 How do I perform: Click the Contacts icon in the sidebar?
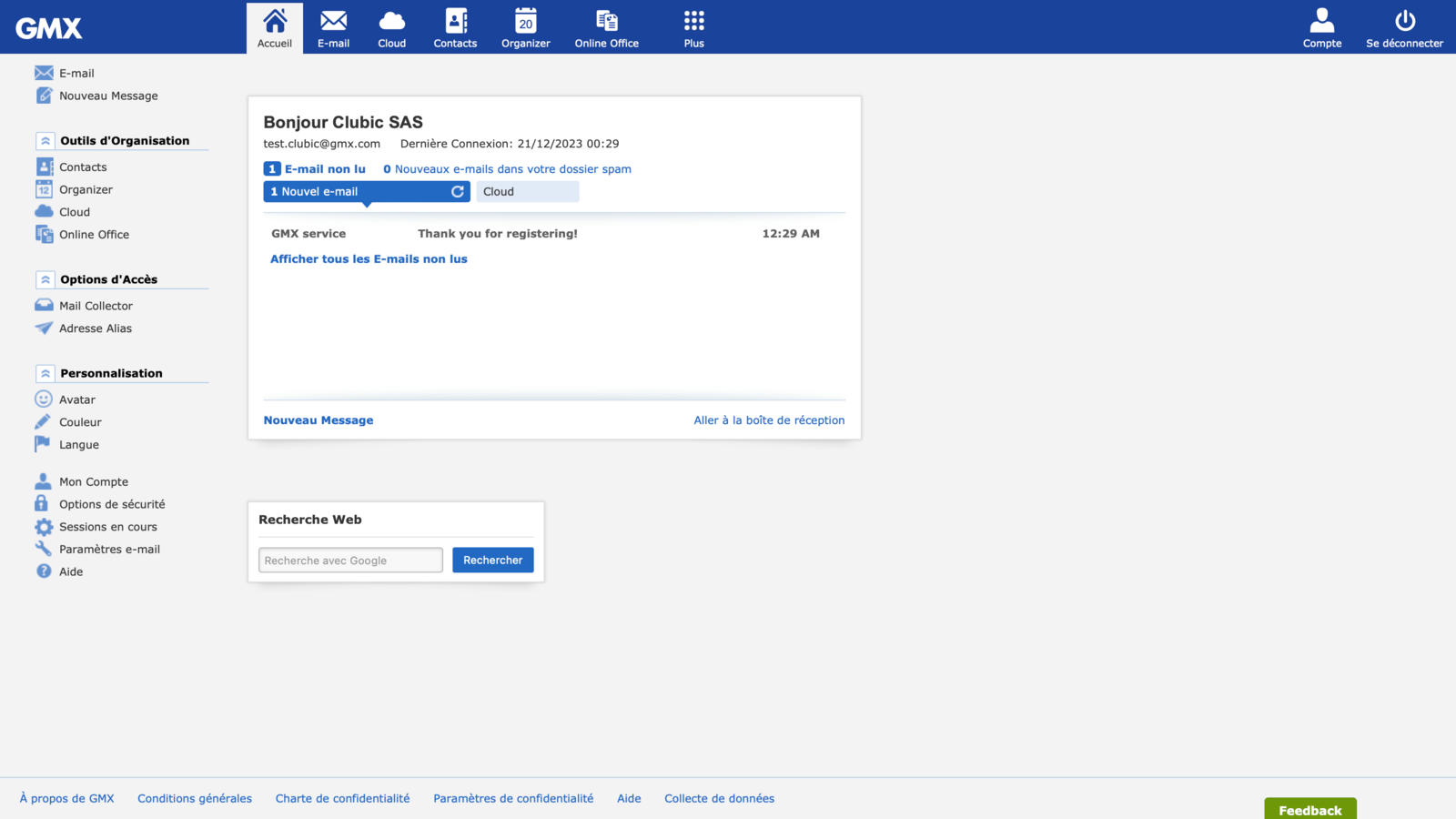(44, 167)
